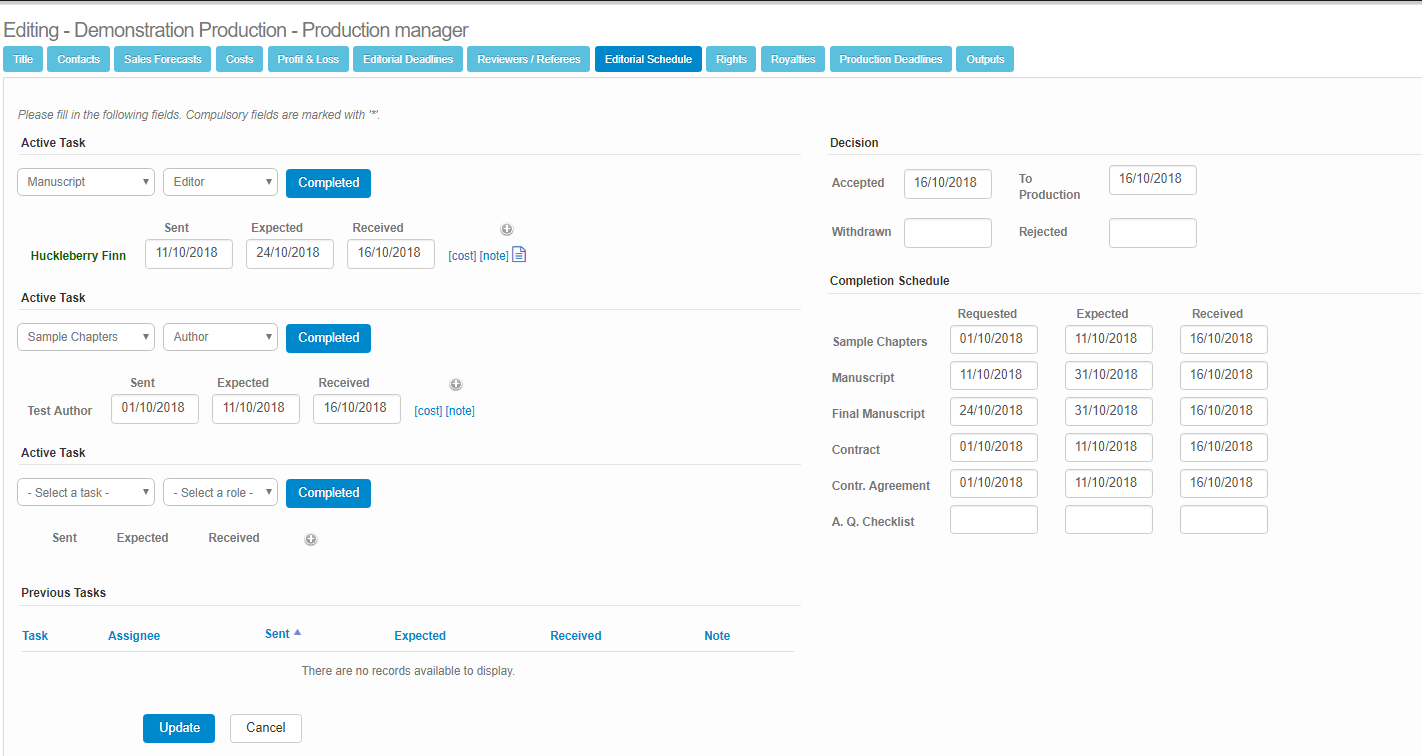This screenshot has height=756, width=1422.
Task: Expand the Editor role dropdown
Action: tap(220, 182)
